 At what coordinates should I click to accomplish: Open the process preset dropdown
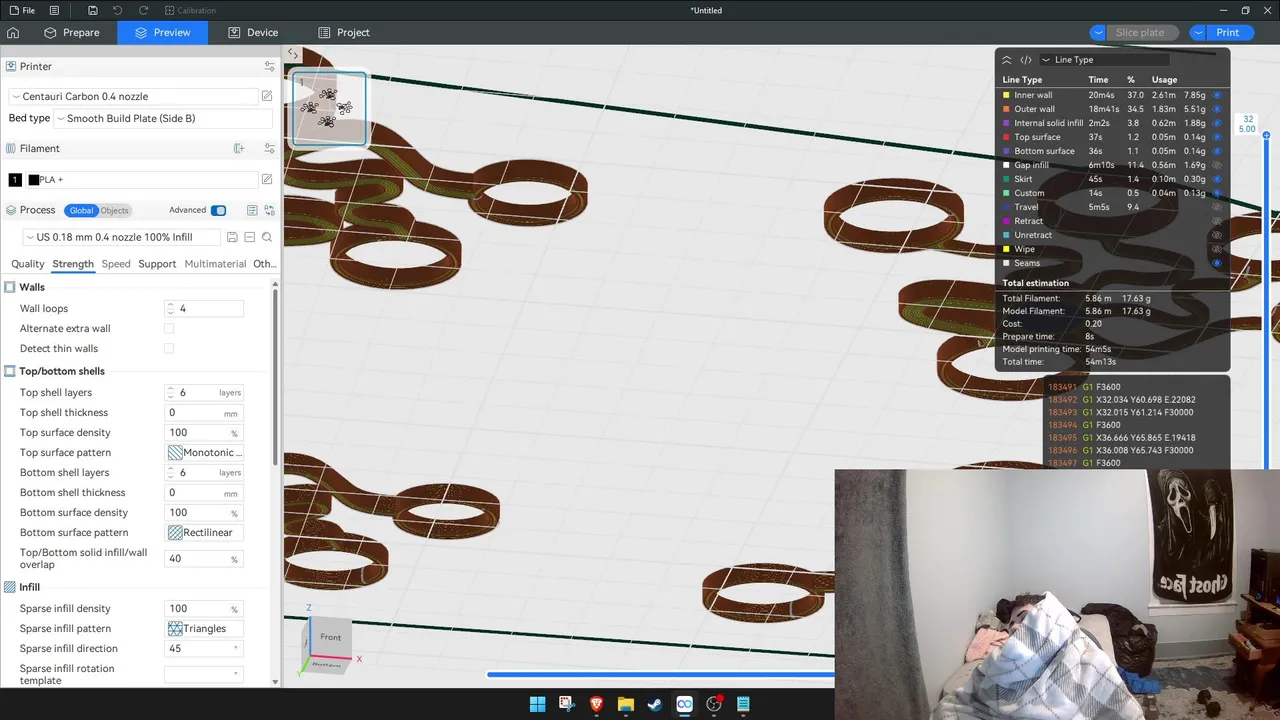pos(122,237)
